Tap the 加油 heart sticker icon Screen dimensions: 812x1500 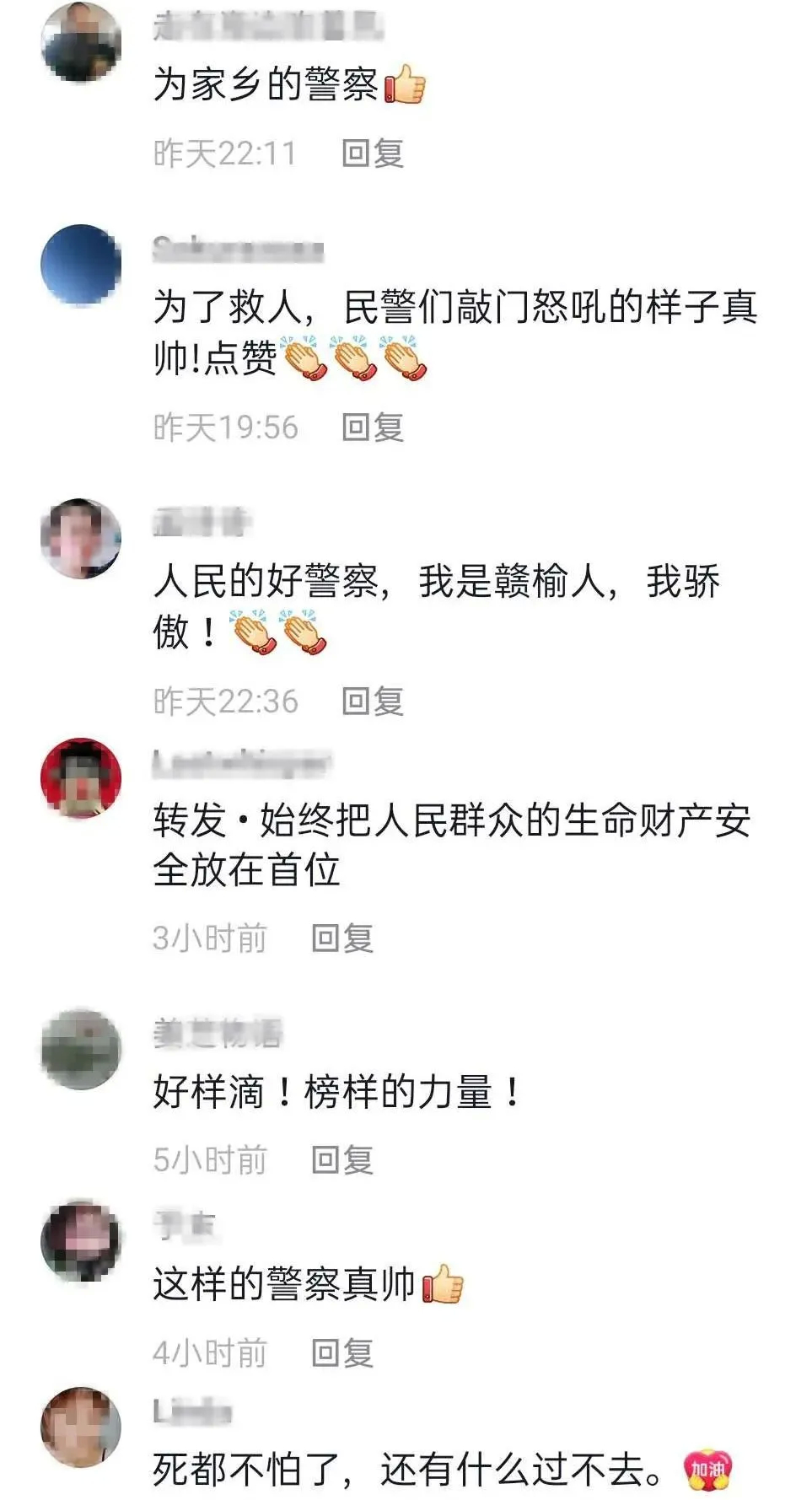coord(707,1470)
